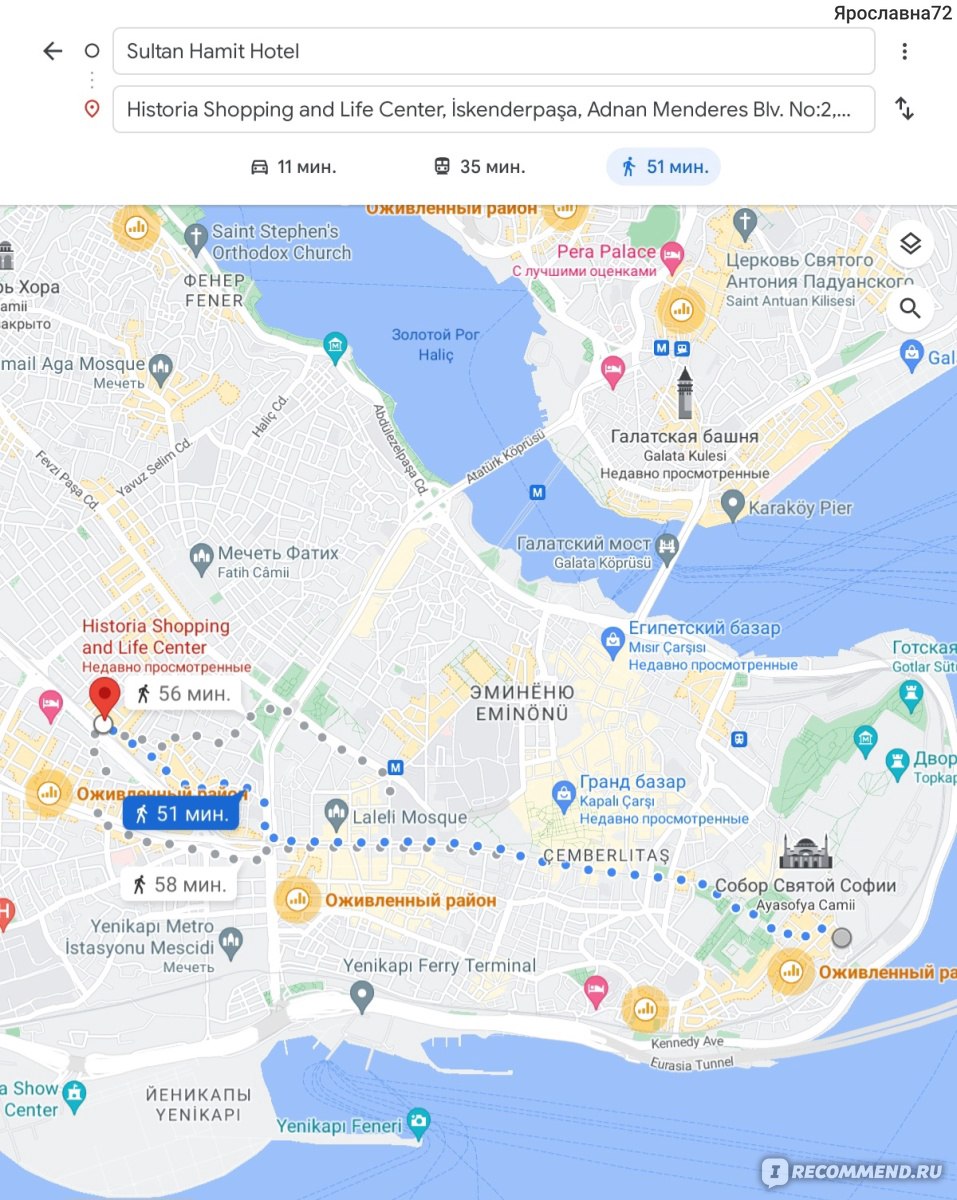Switch to transit mode 35 мин.

[x=479, y=167]
